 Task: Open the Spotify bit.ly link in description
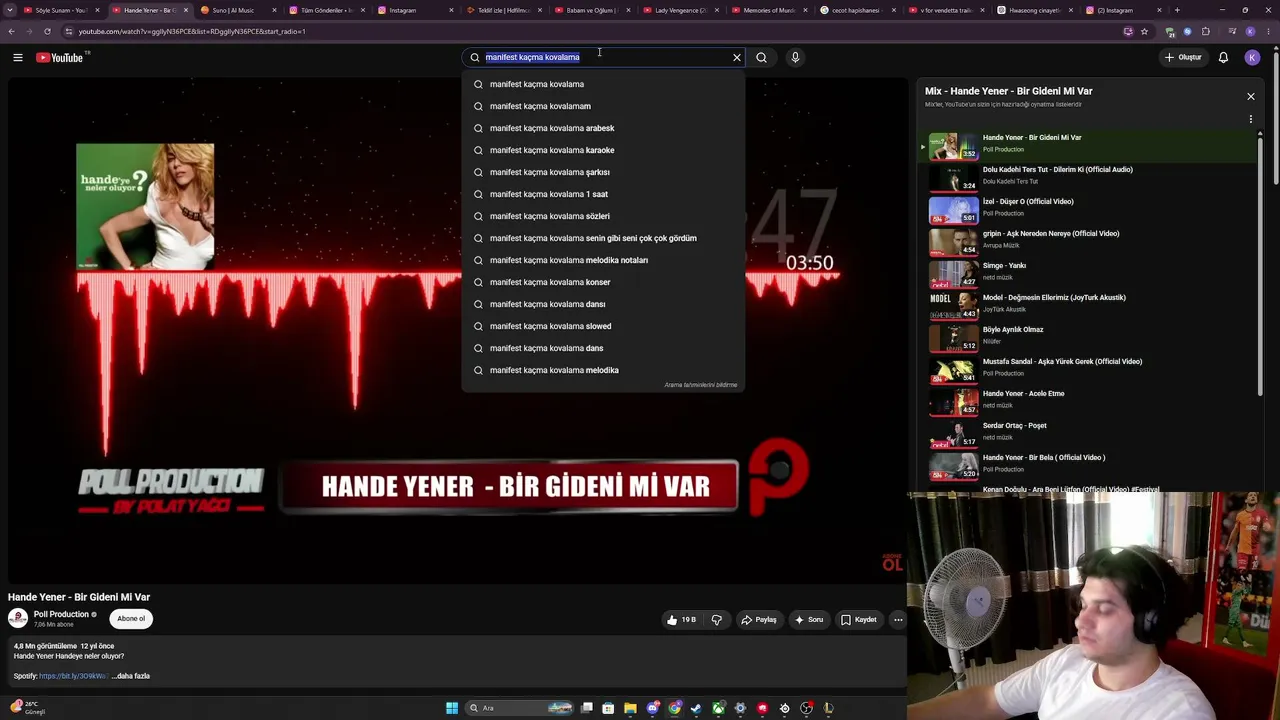coord(73,676)
